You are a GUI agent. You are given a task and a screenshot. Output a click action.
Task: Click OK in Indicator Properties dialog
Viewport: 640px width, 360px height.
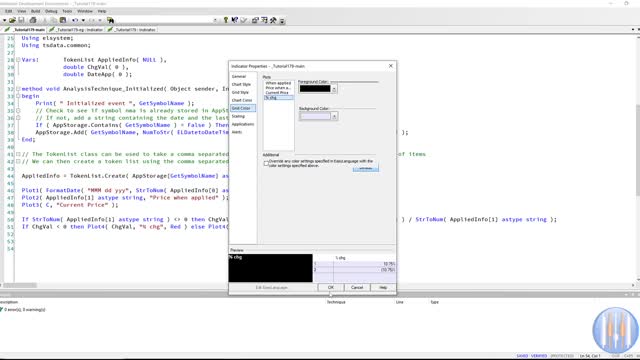pos(331,287)
